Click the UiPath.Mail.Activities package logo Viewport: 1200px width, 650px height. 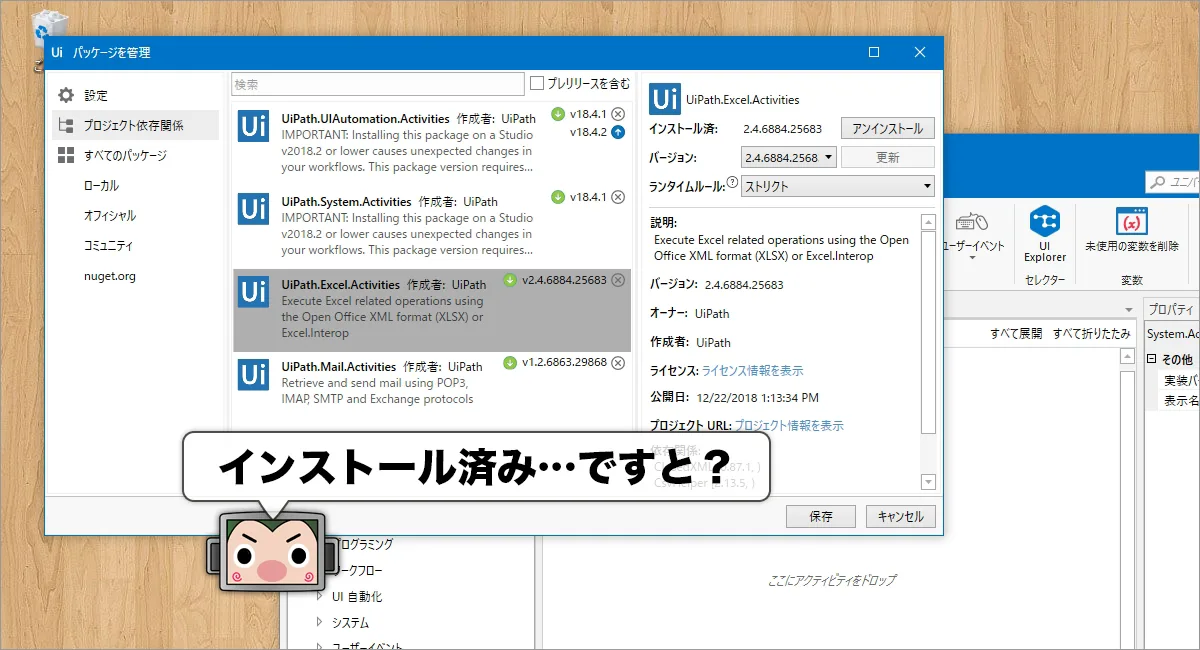(253, 374)
